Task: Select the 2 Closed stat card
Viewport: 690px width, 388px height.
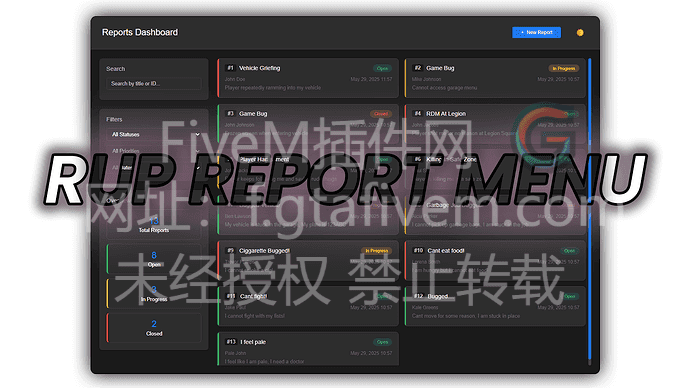Action: (x=154, y=328)
